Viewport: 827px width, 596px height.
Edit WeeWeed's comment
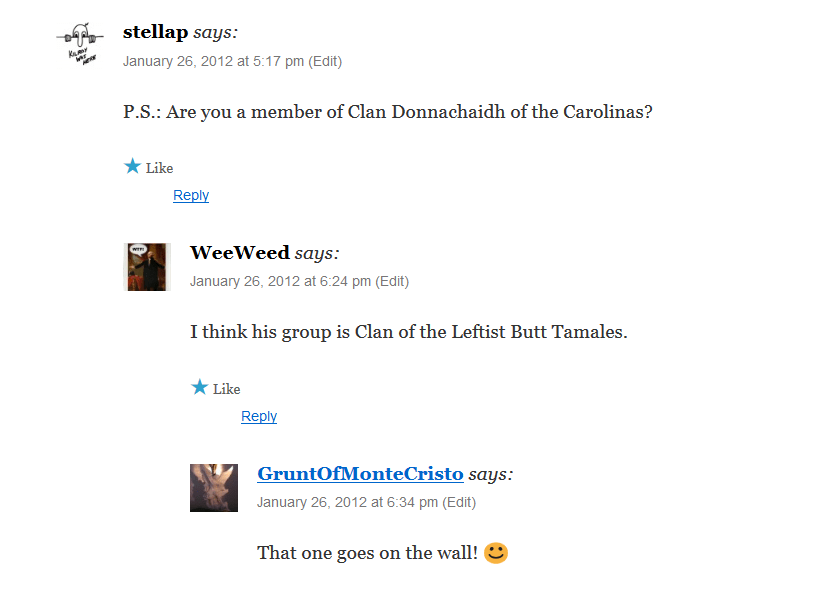point(392,281)
